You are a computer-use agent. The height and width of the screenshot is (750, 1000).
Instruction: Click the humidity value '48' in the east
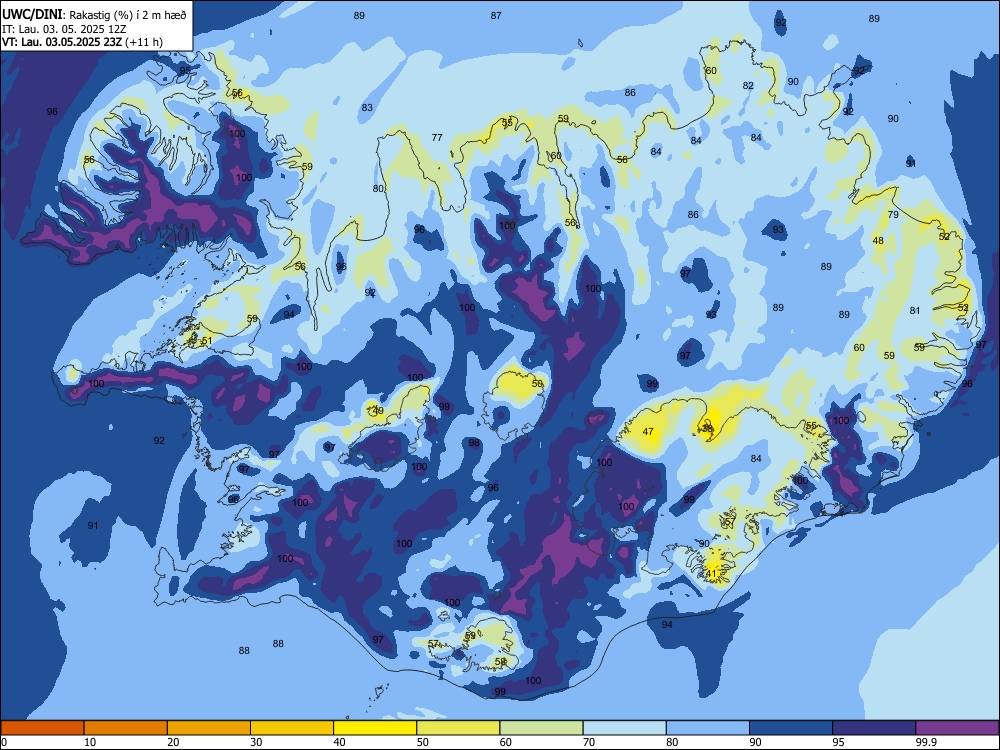pyautogui.click(x=878, y=240)
